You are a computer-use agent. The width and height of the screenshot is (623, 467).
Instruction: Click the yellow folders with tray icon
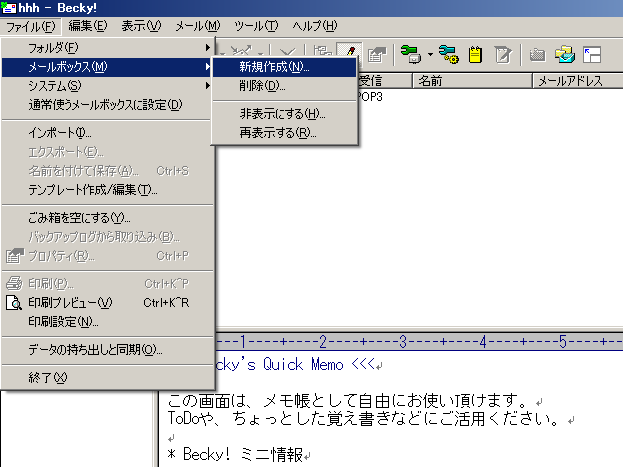pos(565,54)
